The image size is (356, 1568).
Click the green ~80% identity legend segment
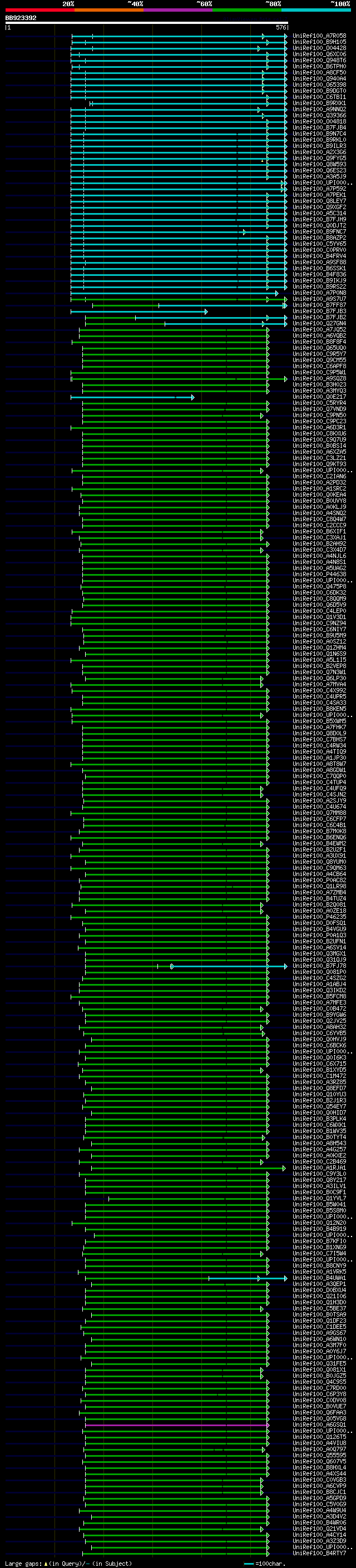[x=247, y=10]
